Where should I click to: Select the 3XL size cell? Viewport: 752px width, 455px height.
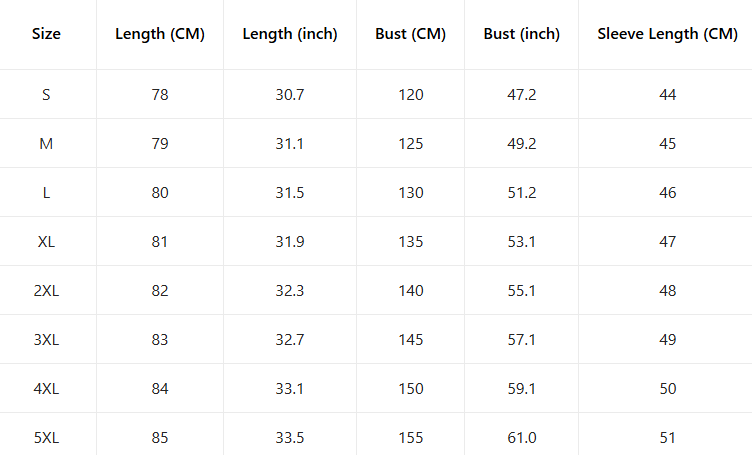pos(46,340)
